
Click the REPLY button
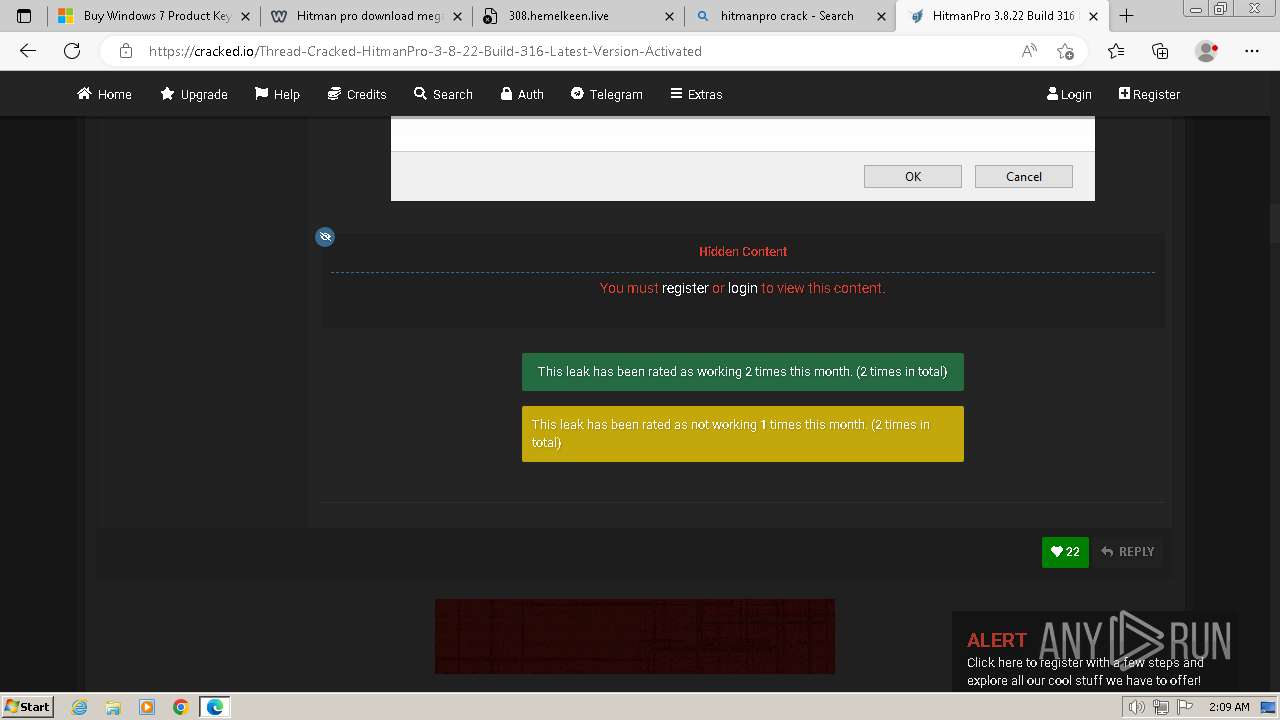pyautogui.click(x=1127, y=552)
